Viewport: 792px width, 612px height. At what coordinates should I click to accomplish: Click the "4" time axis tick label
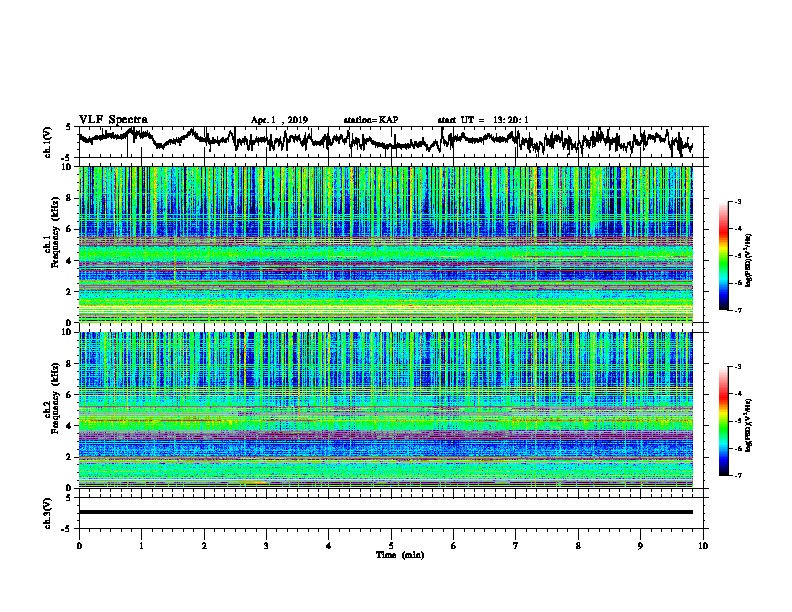[x=329, y=546]
